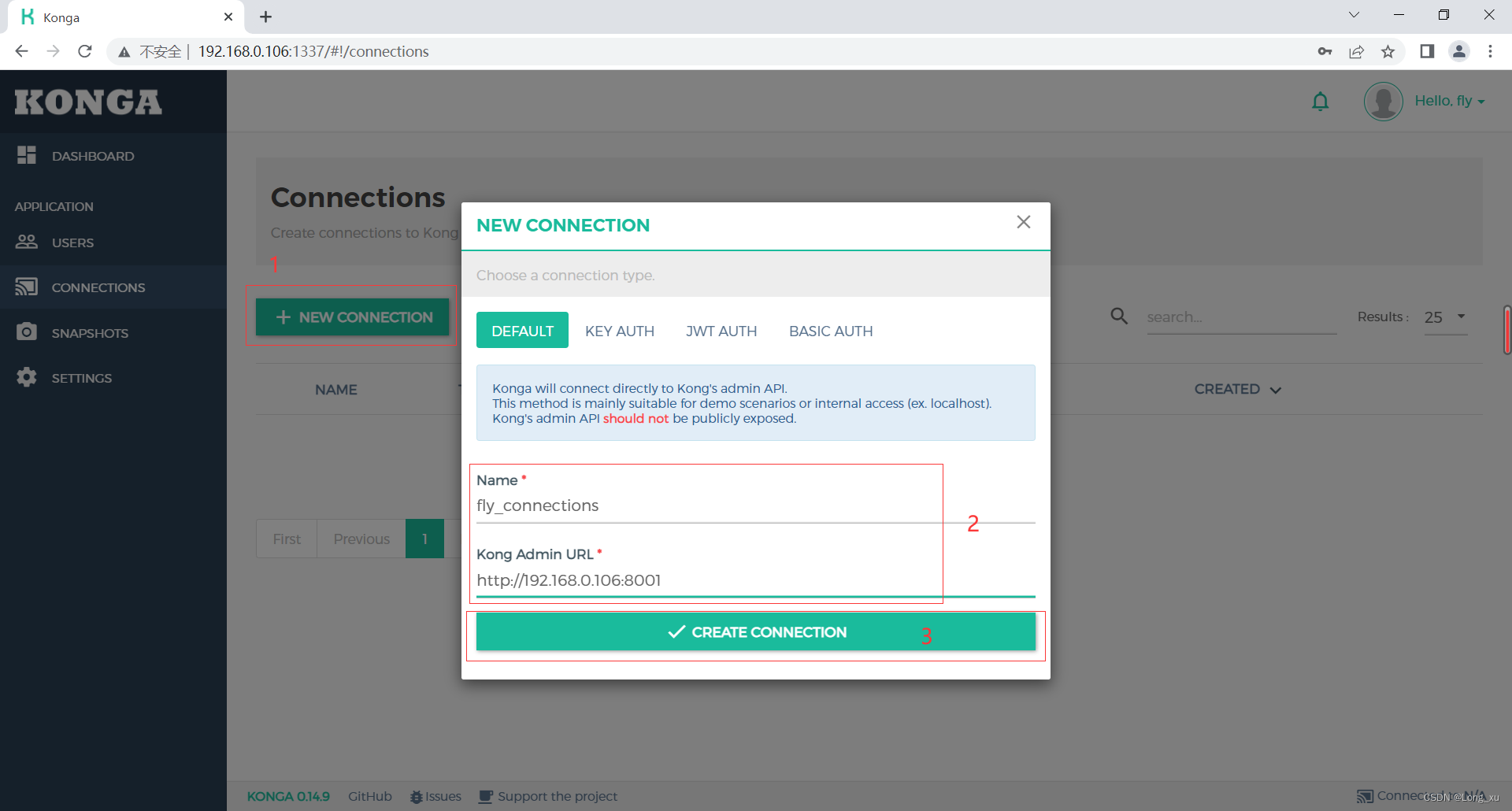Close the Konga browser tab
Viewport: 1512px width, 811px height.
point(228,17)
